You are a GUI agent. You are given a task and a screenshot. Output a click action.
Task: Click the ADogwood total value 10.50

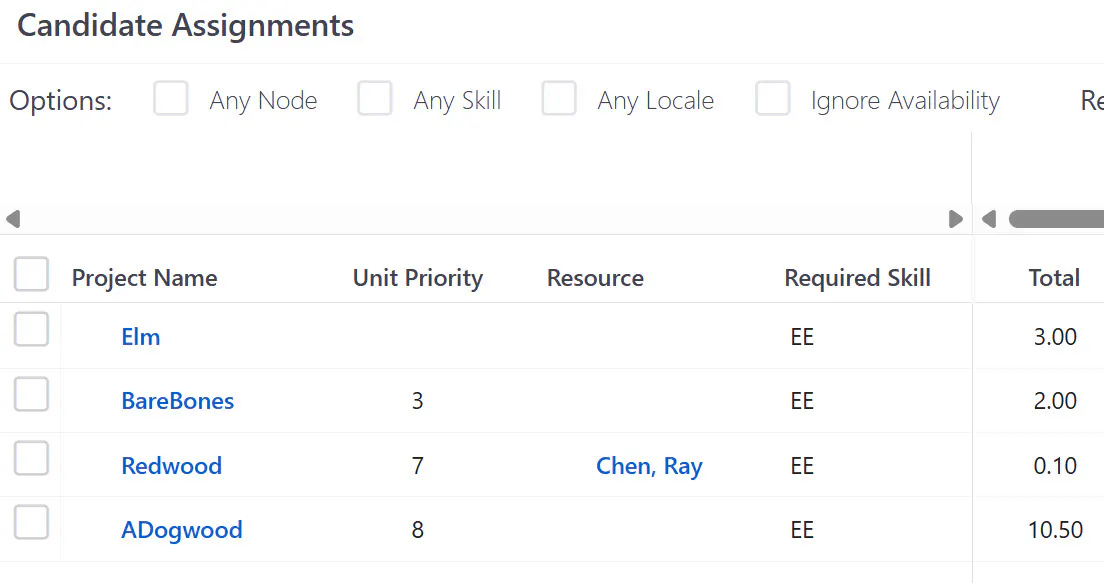pyautogui.click(x=1055, y=530)
